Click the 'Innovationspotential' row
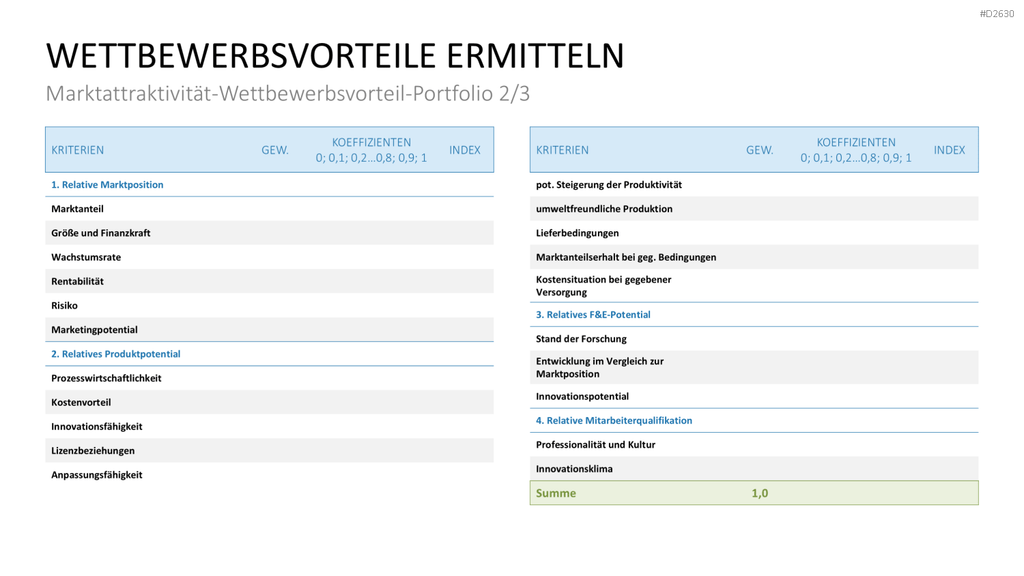Screen dimensions: 1024x576 (754, 396)
